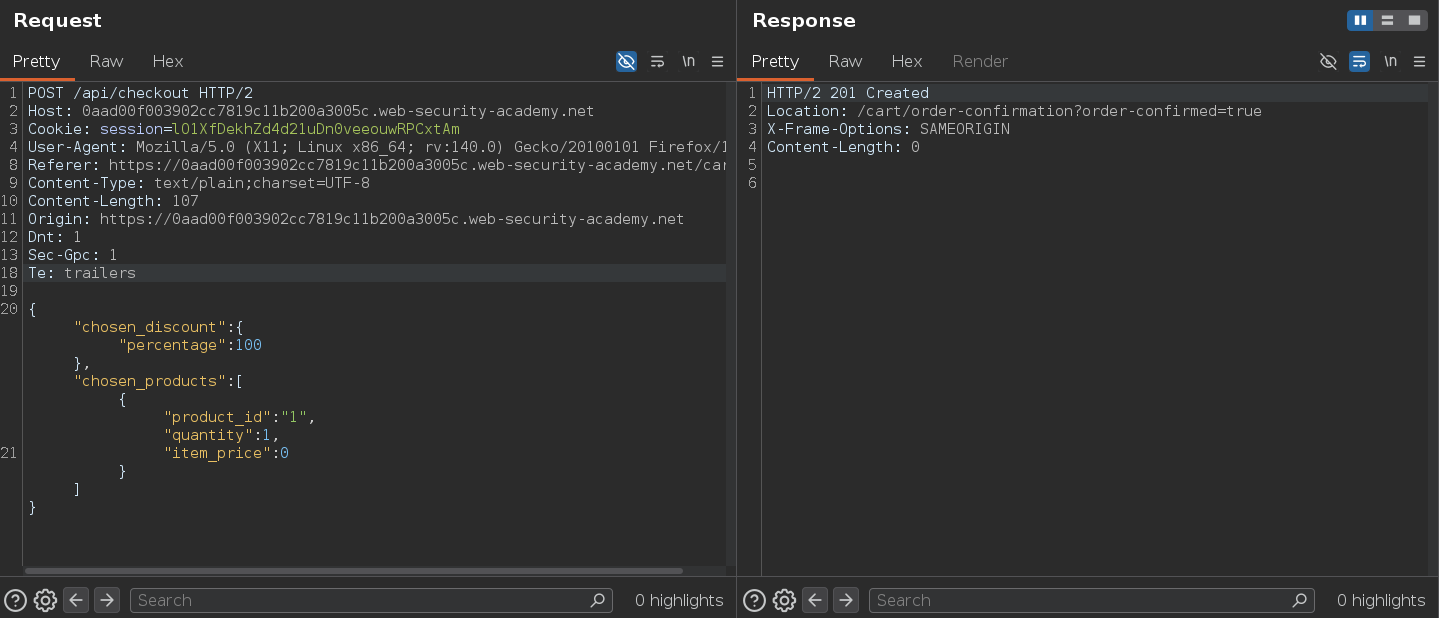Open the Response Render tab
Viewport: 1439px width, 618px height.
(980, 61)
